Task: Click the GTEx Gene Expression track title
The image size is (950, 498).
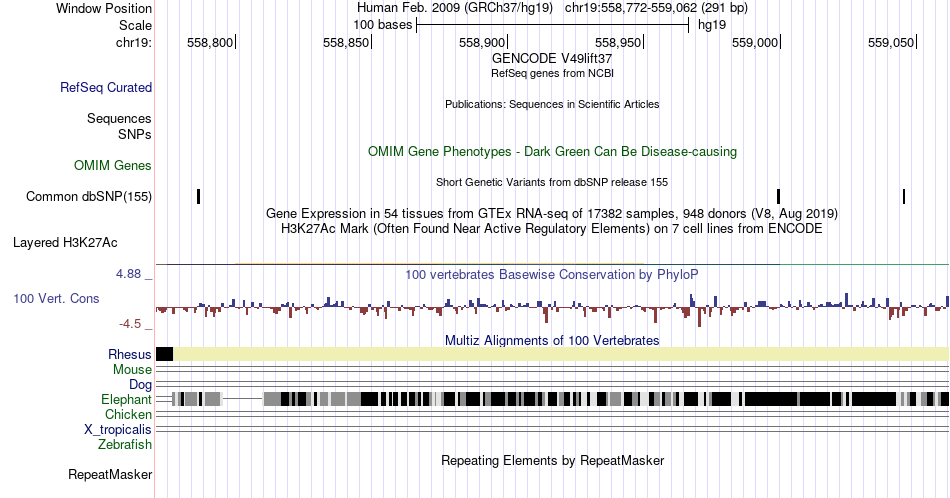Action: pyautogui.click(x=552, y=213)
